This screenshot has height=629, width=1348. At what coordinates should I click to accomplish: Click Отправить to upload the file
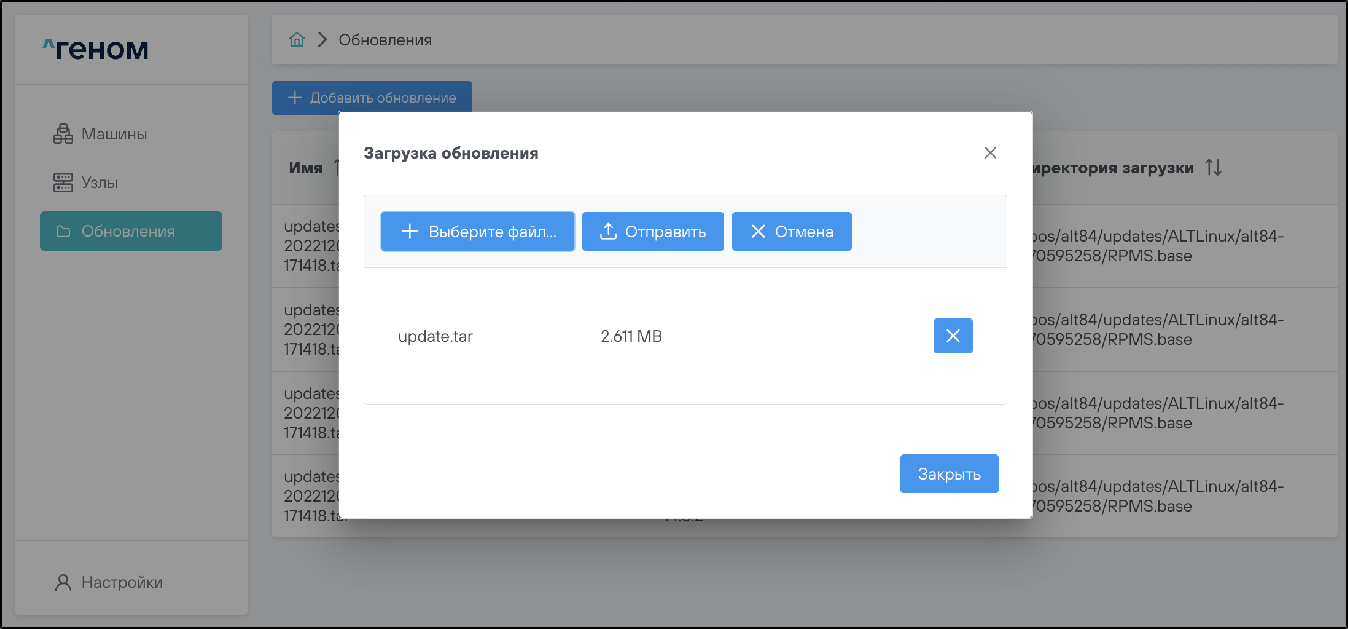[x=652, y=231]
